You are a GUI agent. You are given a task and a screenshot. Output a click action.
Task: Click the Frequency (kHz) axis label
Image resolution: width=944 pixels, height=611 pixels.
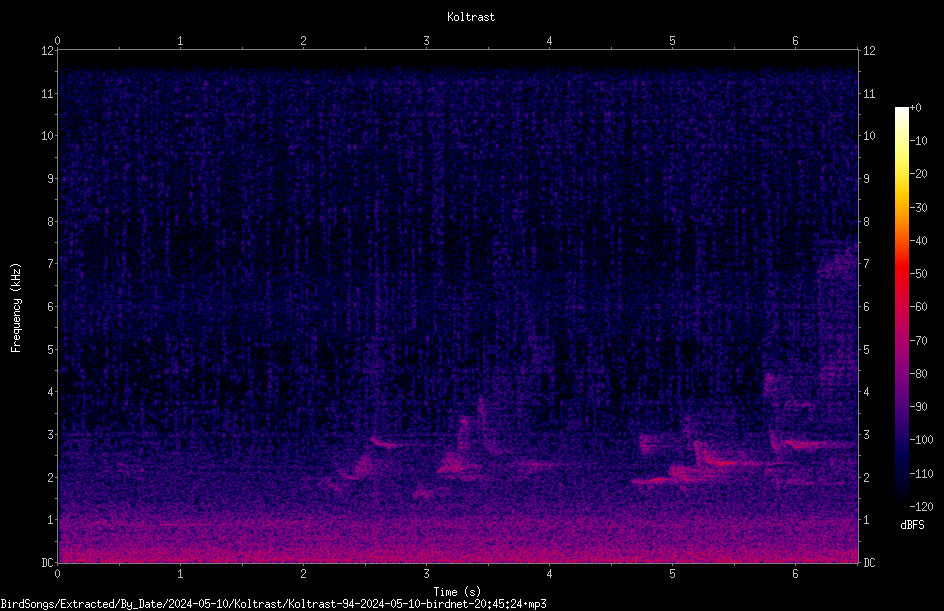[x=16, y=307]
